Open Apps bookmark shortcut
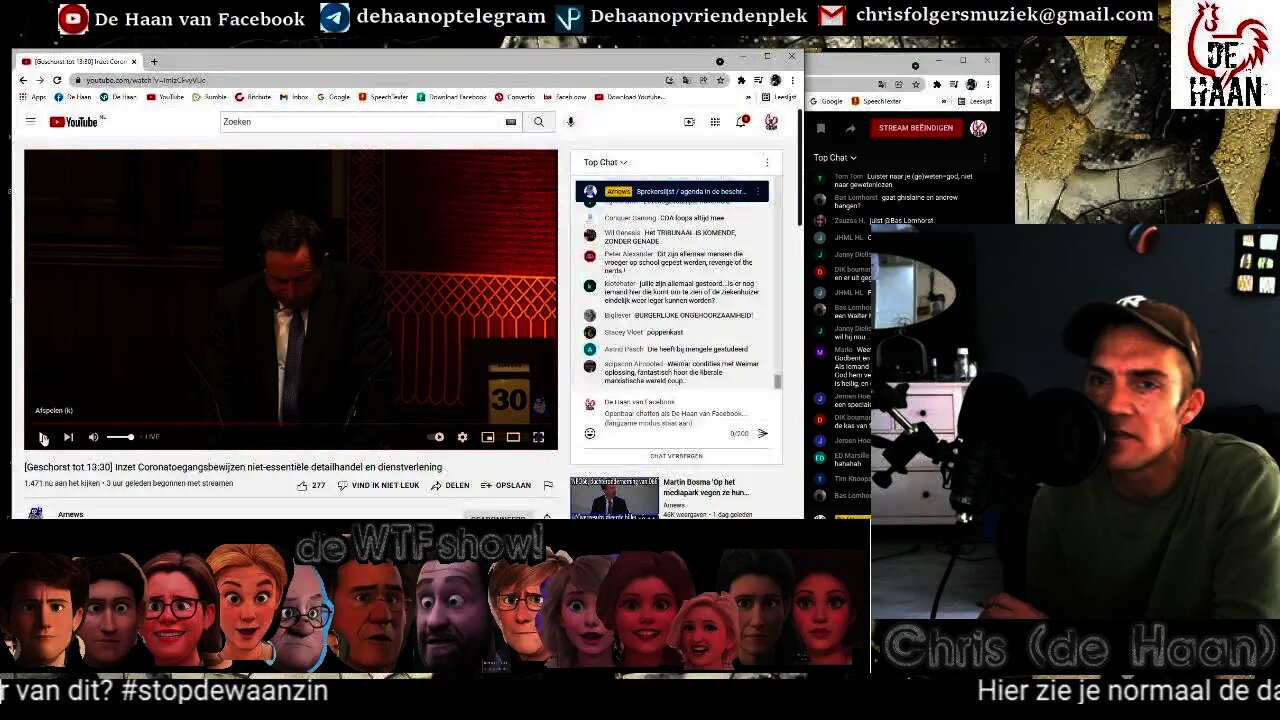Image resolution: width=1280 pixels, height=720 pixels. click(x=33, y=97)
